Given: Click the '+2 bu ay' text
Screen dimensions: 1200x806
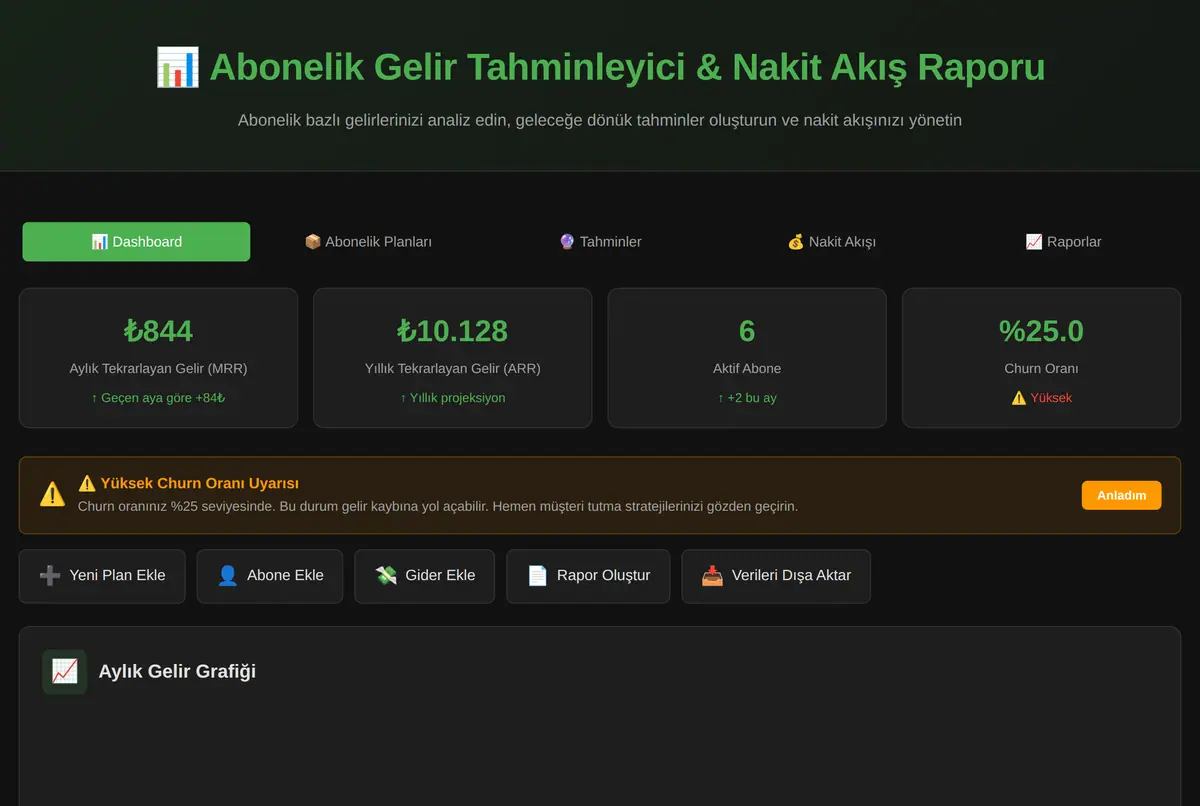Looking at the screenshot, I should pos(747,398).
